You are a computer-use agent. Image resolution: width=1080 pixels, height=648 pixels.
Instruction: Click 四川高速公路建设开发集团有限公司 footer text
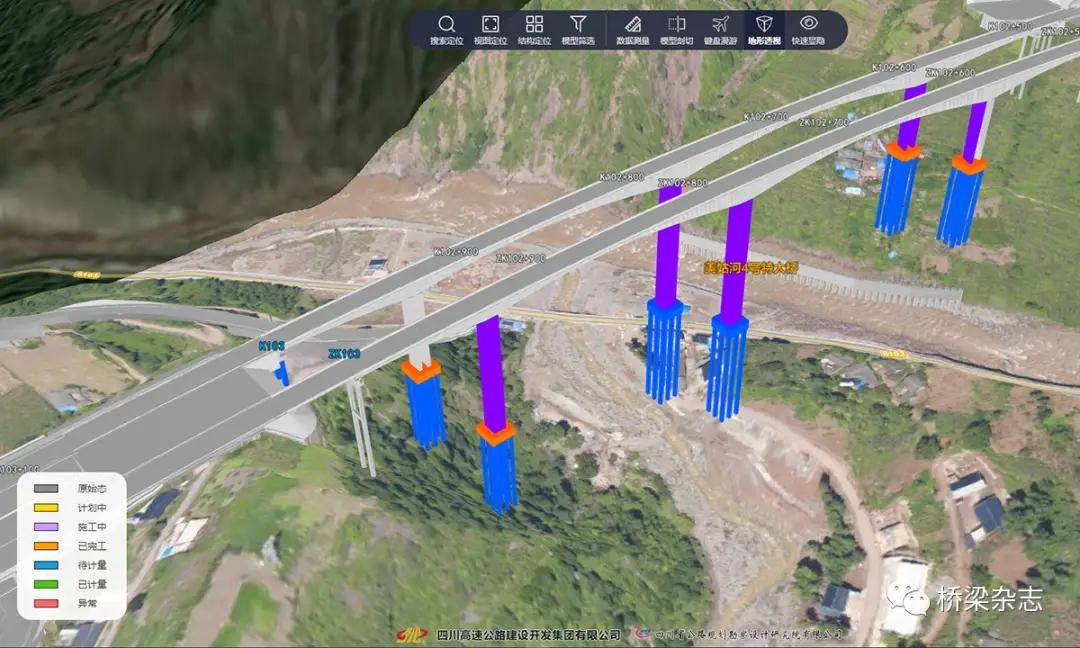pyautogui.click(x=528, y=634)
